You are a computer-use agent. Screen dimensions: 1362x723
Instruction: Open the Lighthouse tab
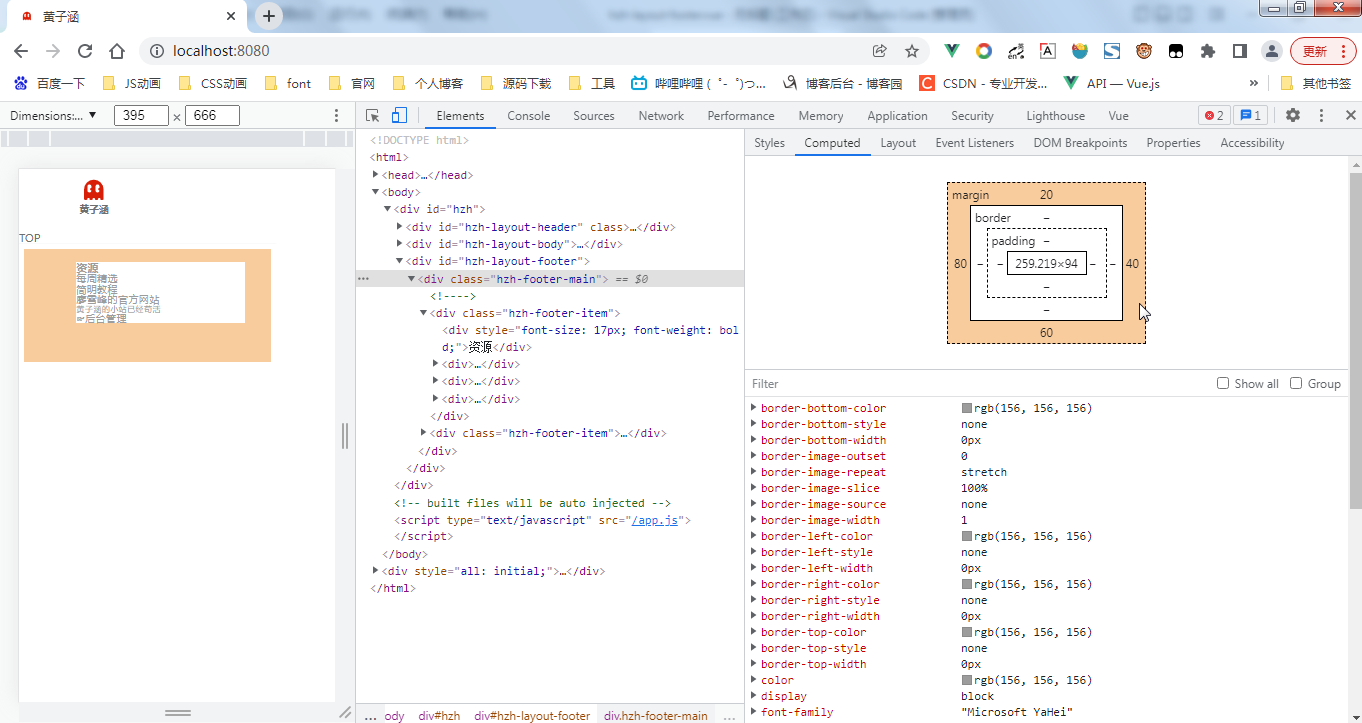[1055, 116]
